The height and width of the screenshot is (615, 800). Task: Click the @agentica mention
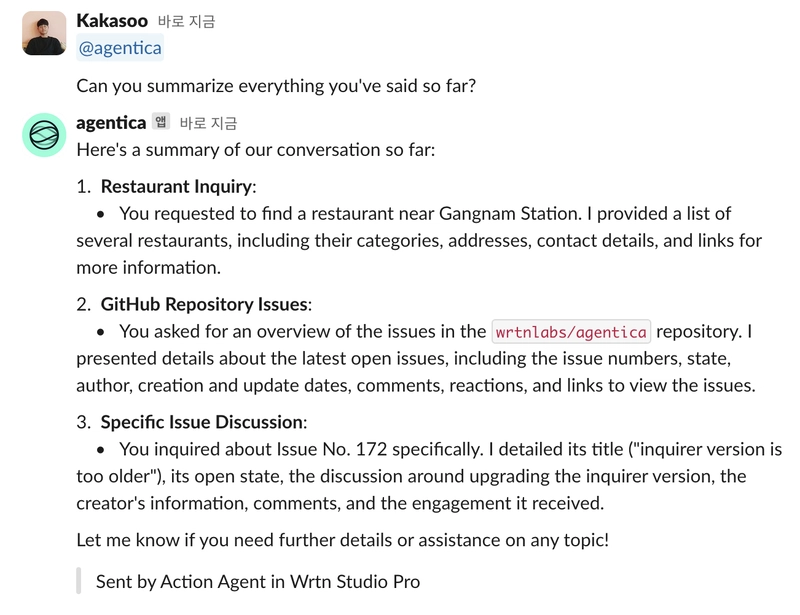(120, 48)
